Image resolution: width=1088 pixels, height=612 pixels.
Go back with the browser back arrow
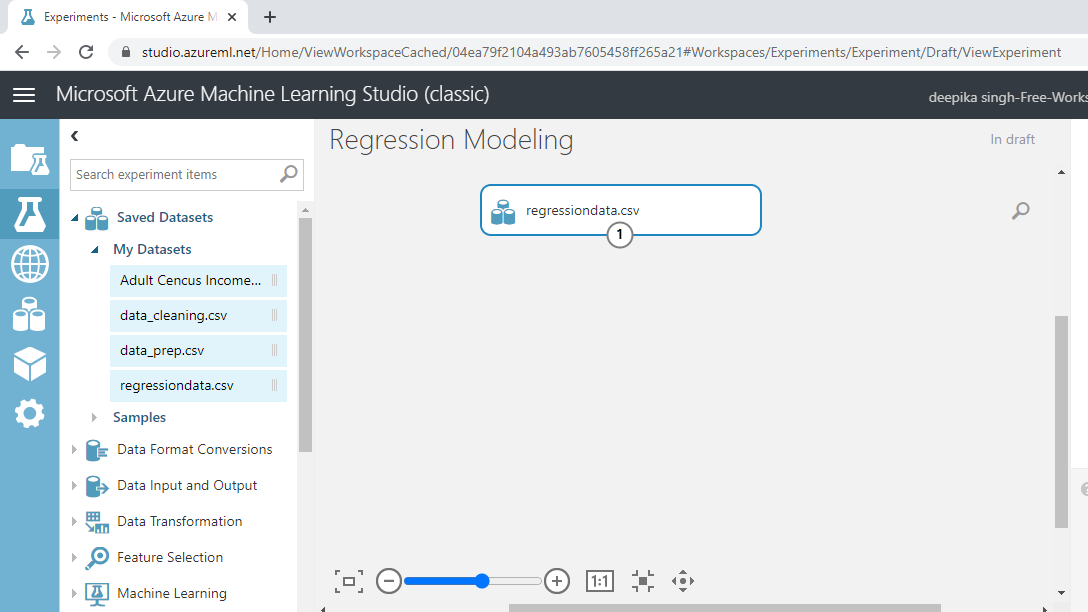(22, 52)
